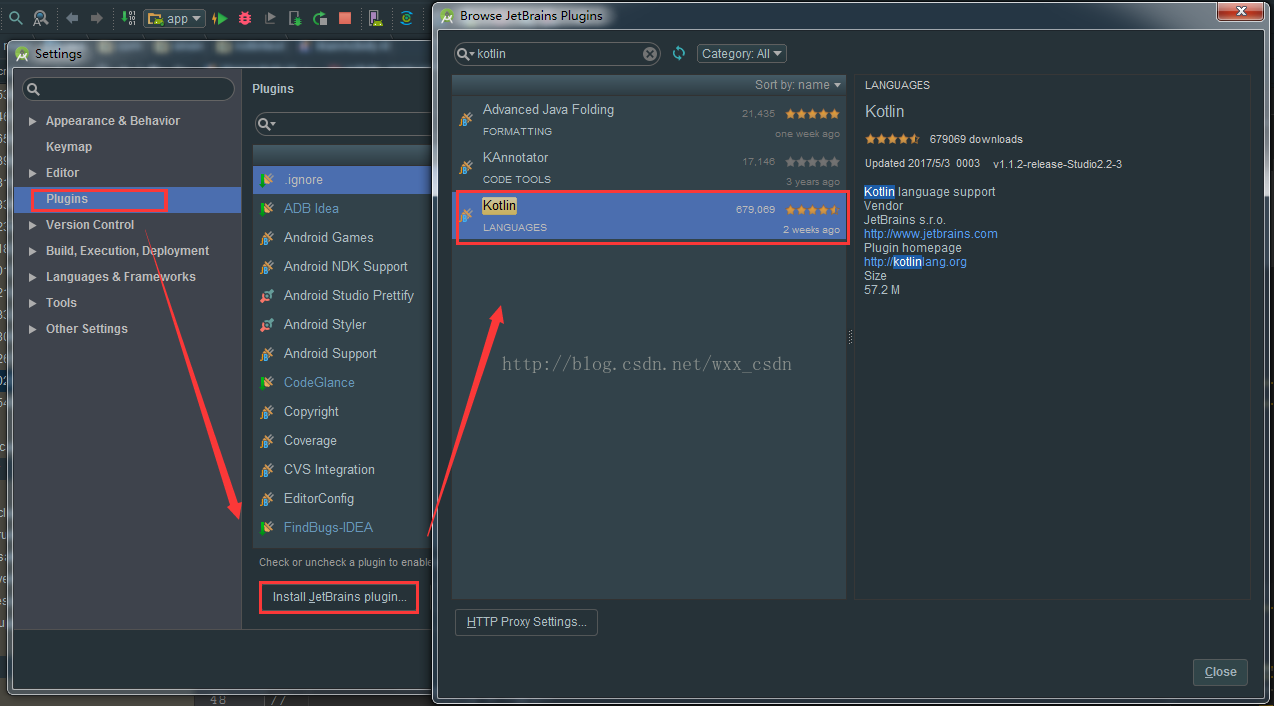Select Android NDK Support plugin

tap(342, 267)
